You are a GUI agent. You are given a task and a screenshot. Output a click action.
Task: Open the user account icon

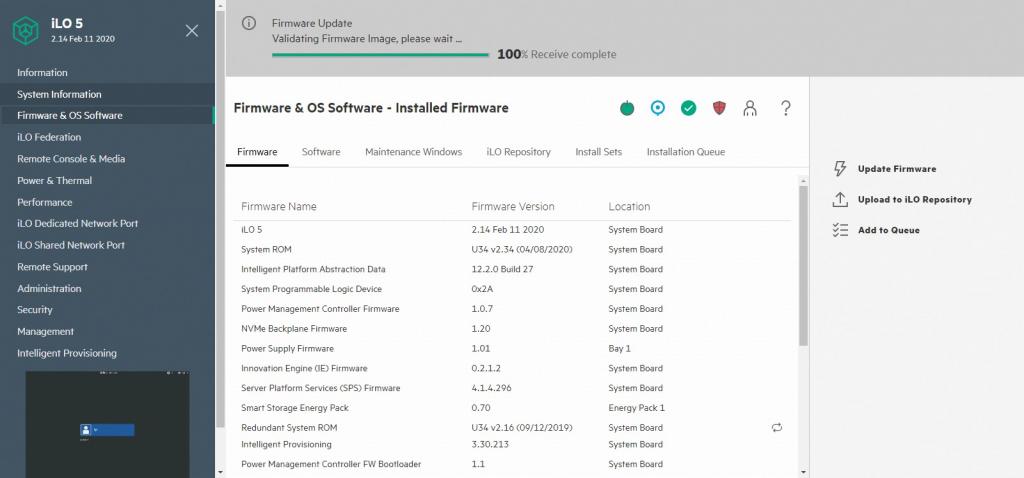click(750, 108)
